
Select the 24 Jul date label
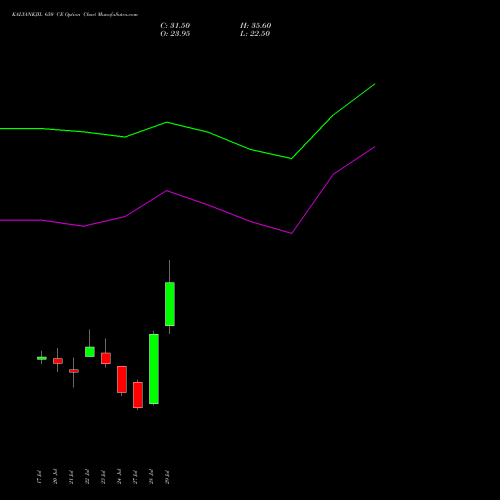[119, 476]
